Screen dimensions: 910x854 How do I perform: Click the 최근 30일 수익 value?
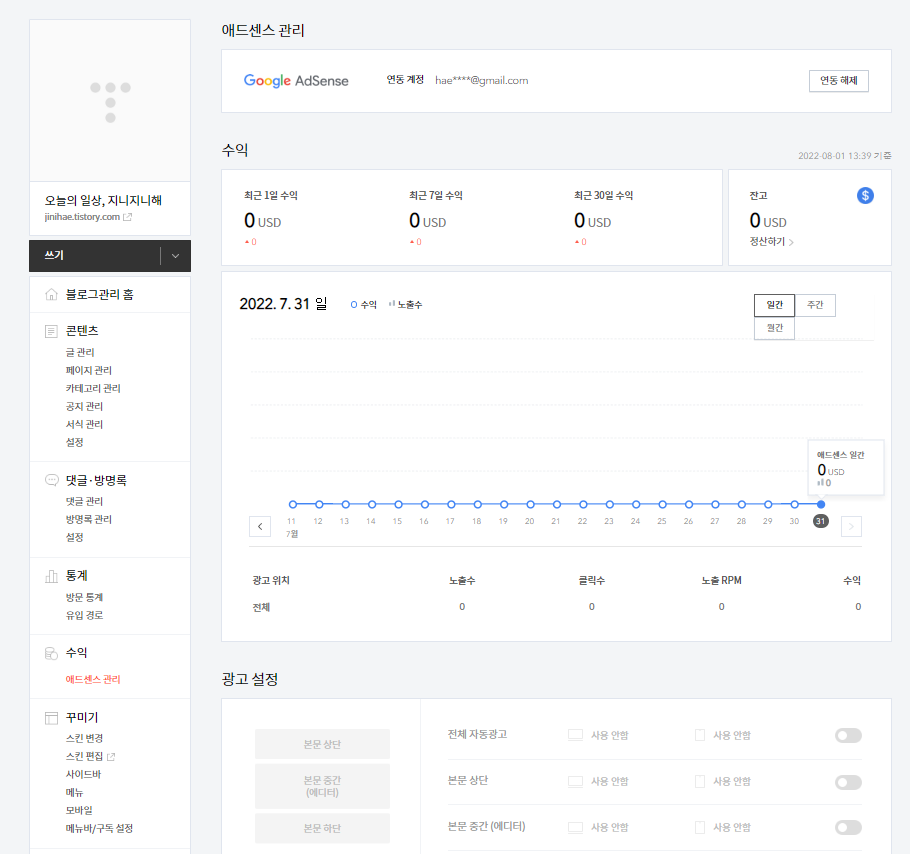(x=592, y=221)
